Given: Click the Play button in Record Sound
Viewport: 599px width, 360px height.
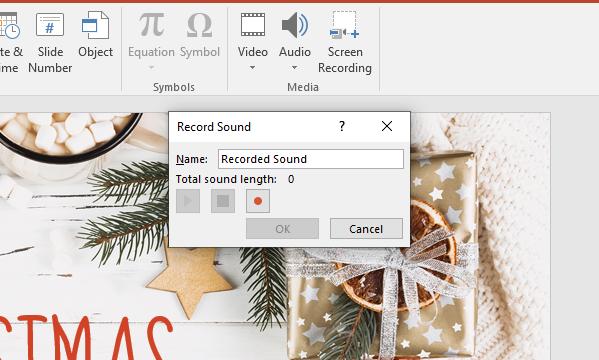Looking at the screenshot, I should pyautogui.click(x=188, y=201).
